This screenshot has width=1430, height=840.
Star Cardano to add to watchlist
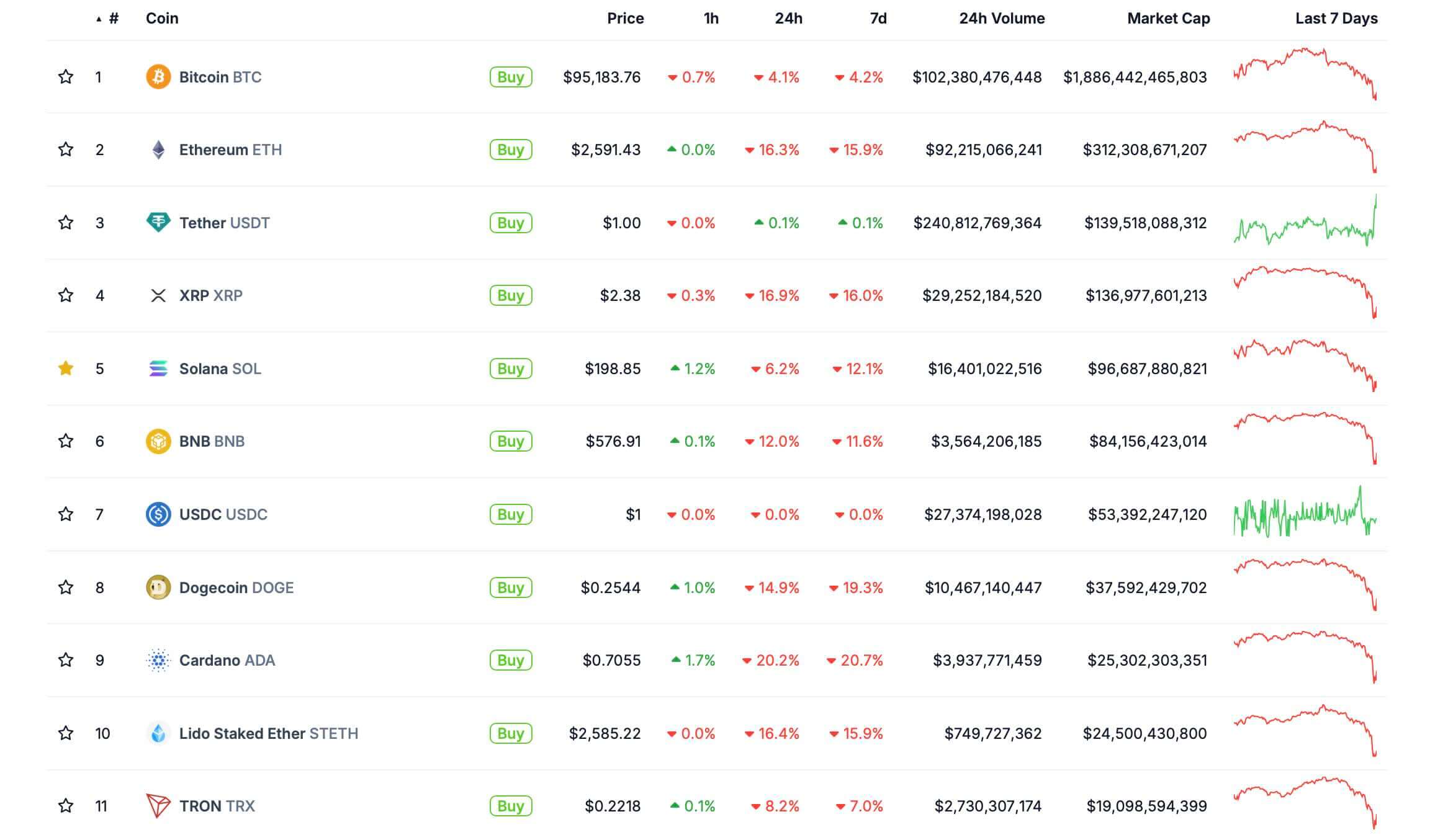click(x=66, y=659)
